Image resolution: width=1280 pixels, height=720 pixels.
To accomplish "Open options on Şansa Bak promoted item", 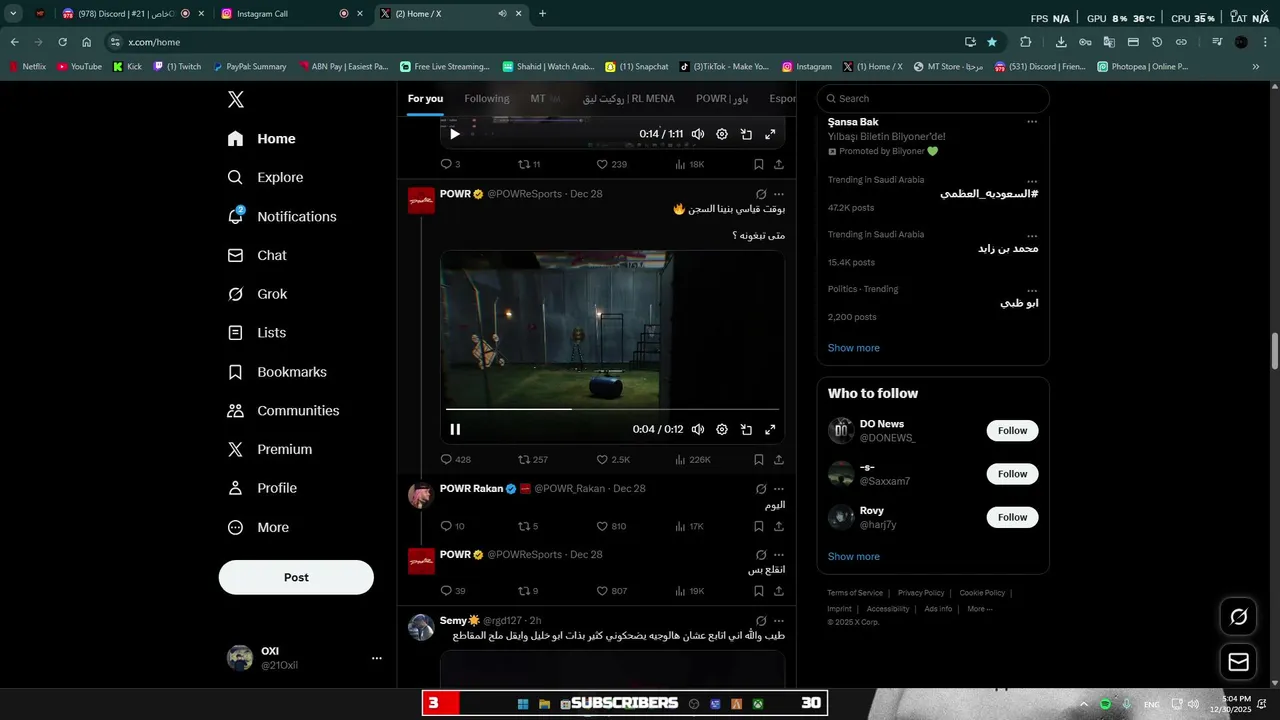I will (x=1032, y=122).
